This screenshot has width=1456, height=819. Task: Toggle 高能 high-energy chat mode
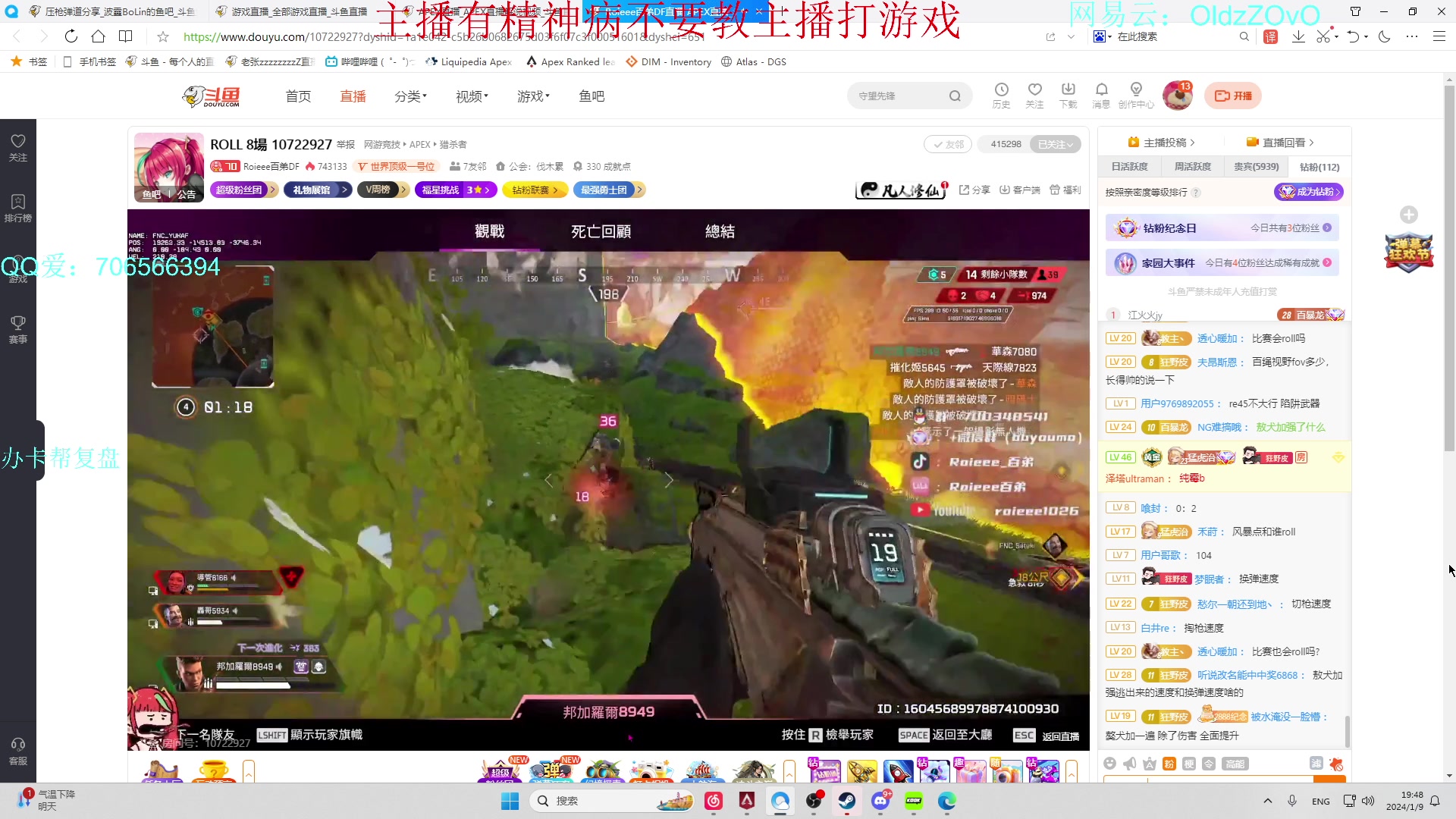(x=1235, y=764)
